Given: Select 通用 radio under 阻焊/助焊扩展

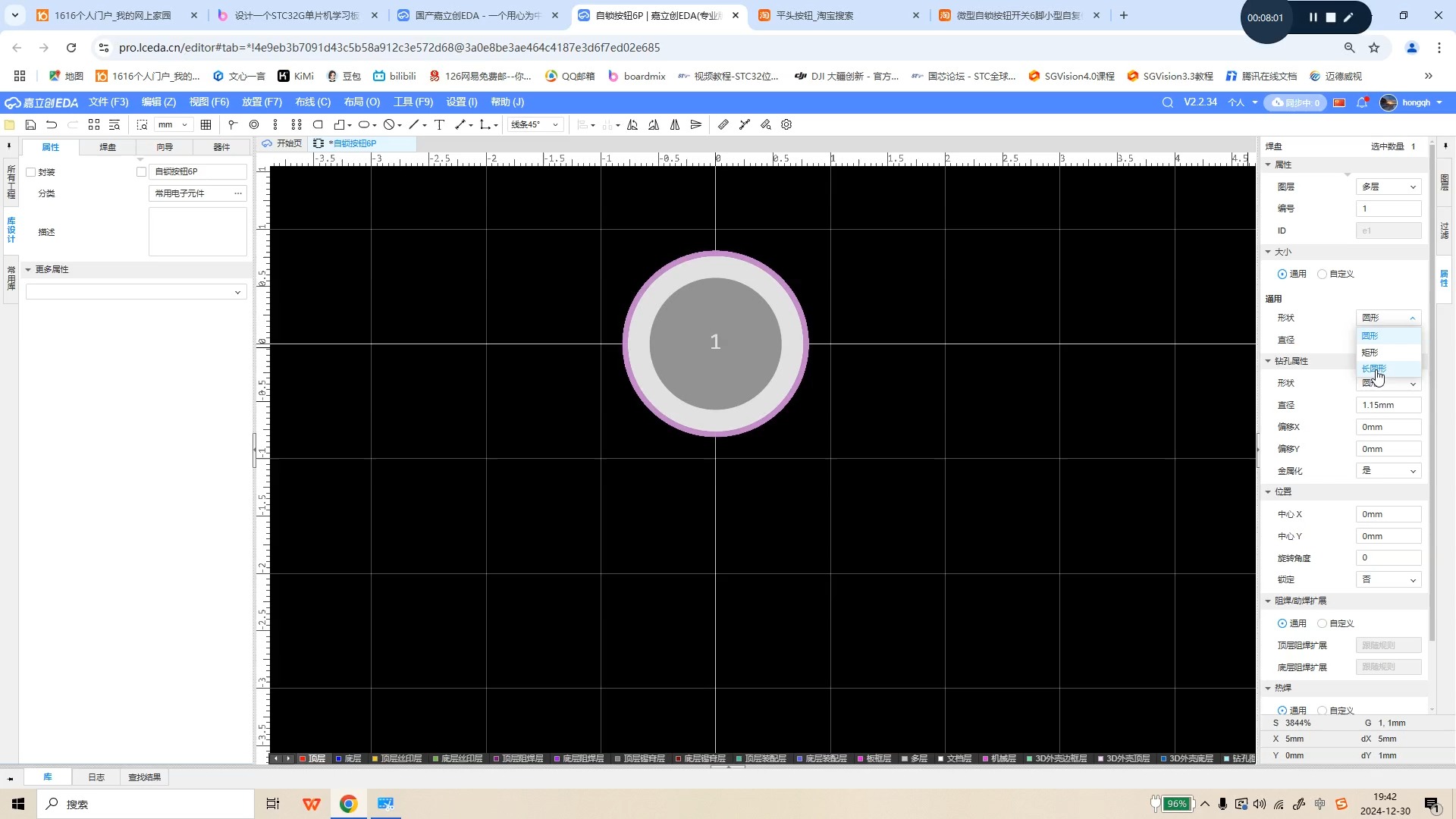Looking at the screenshot, I should [1282, 623].
